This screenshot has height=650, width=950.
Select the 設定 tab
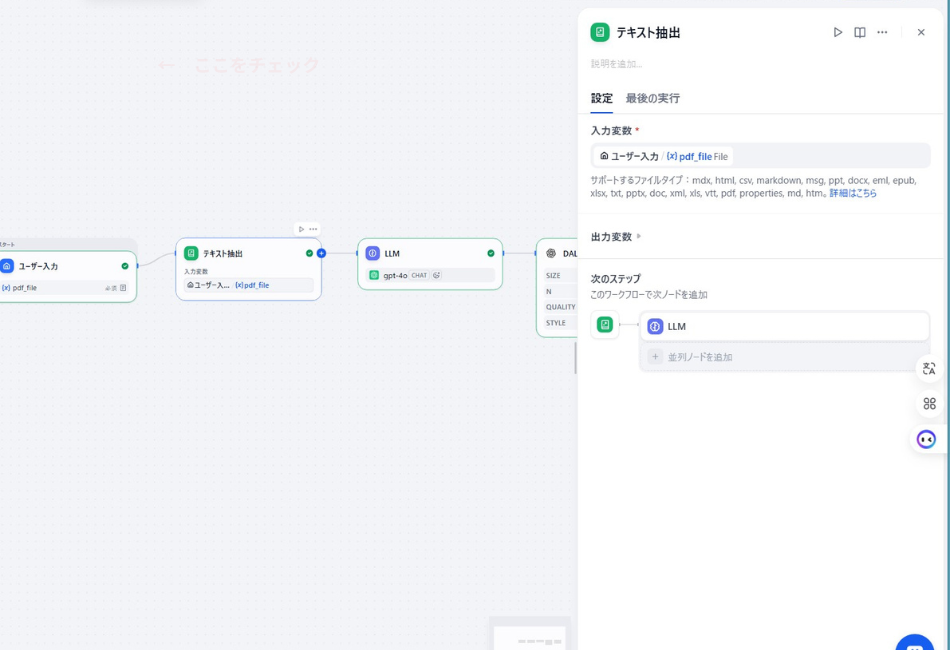coord(602,98)
